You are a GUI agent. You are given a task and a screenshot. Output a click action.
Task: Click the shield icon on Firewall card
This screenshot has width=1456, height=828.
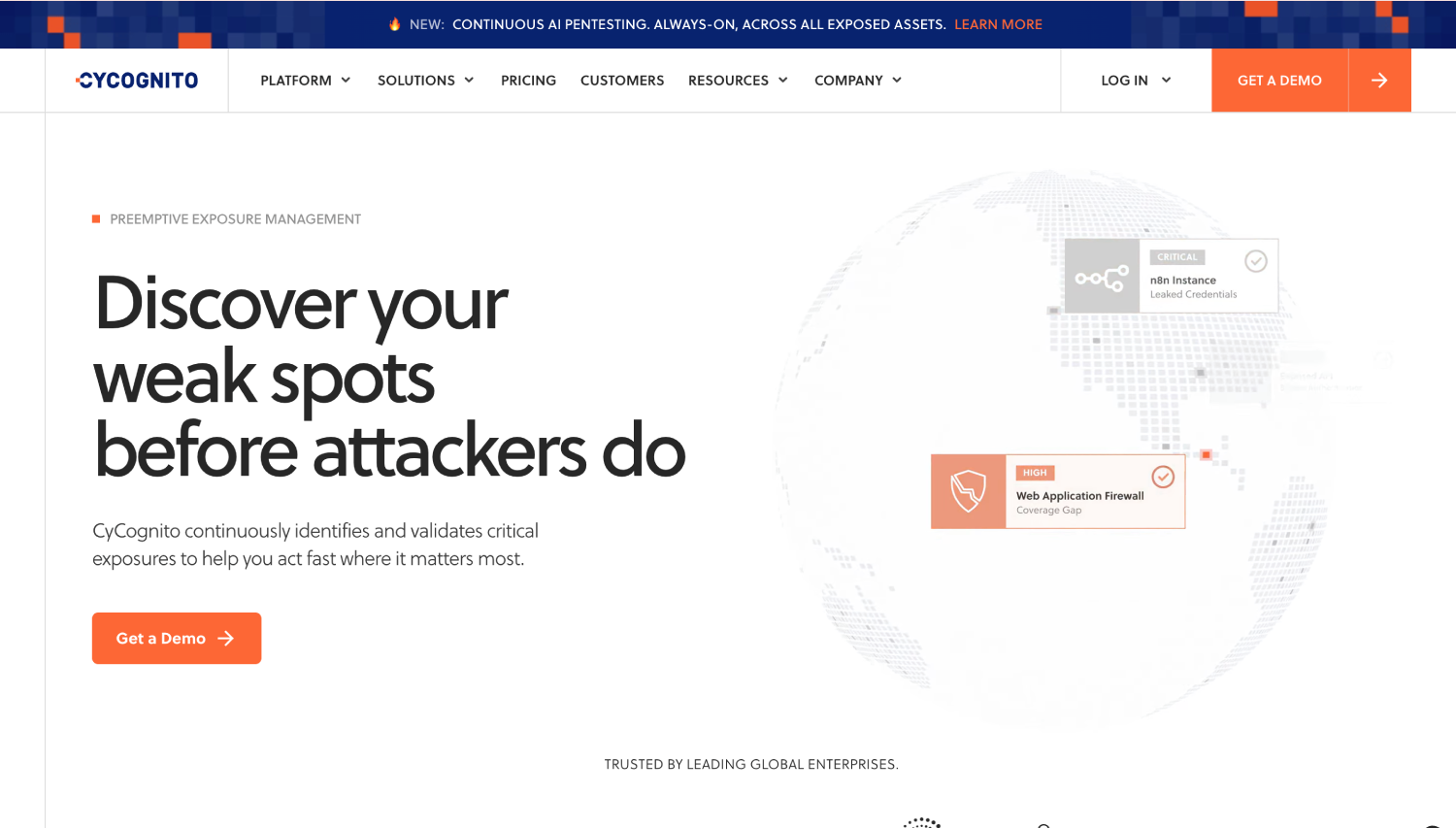(968, 491)
